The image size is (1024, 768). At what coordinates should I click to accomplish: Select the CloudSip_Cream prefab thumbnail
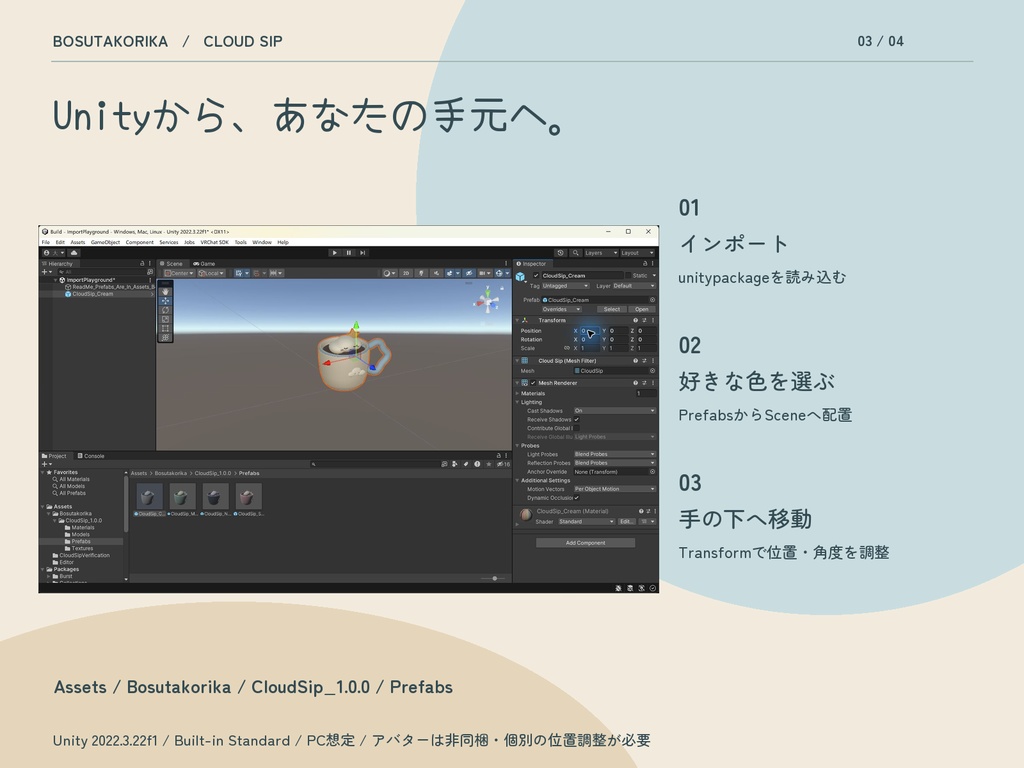[150, 496]
